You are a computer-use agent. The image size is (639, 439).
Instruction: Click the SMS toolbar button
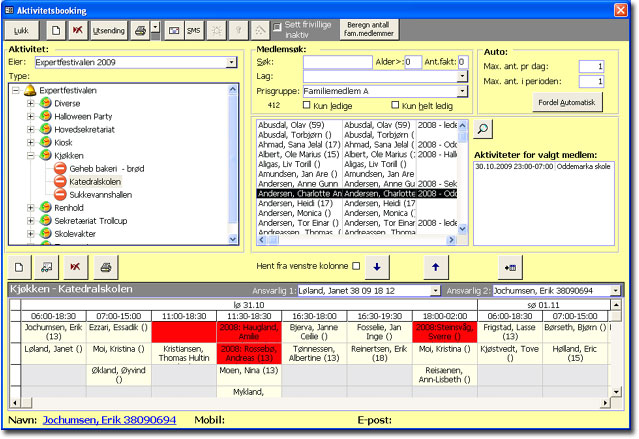click(x=193, y=31)
